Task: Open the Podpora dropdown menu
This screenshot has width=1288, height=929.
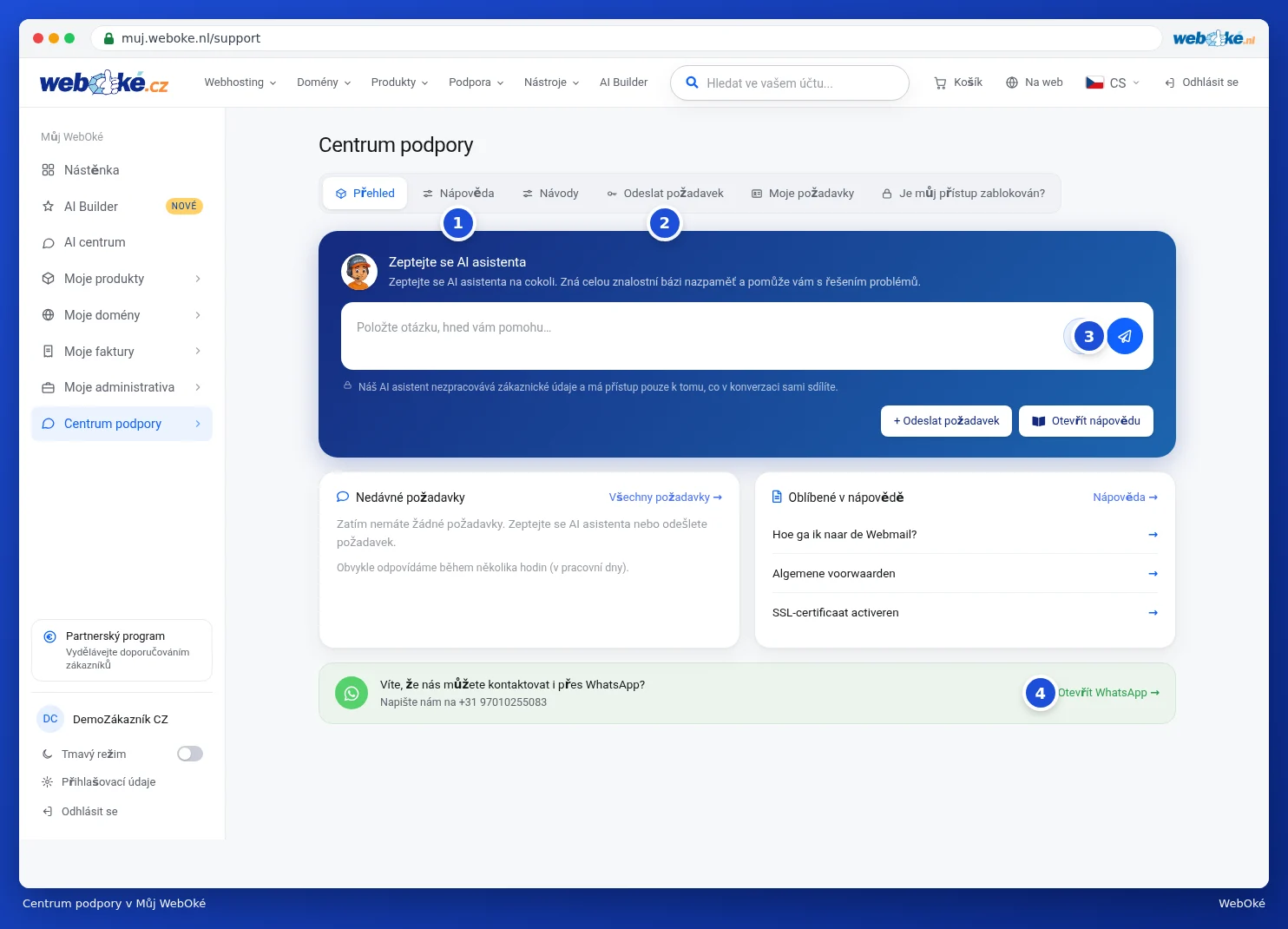Action: (x=476, y=82)
